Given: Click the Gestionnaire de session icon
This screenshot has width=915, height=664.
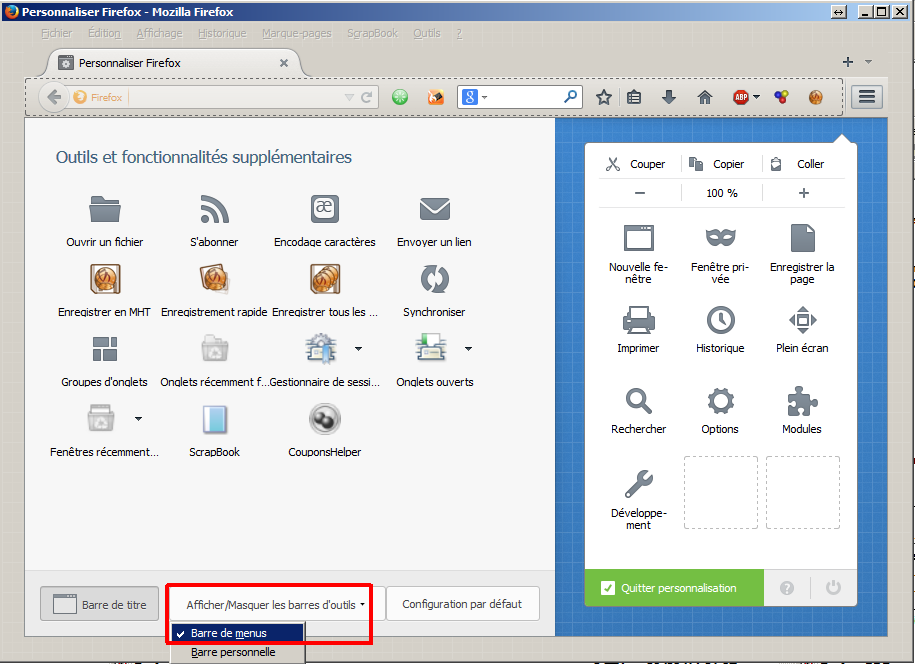Looking at the screenshot, I should point(321,349).
